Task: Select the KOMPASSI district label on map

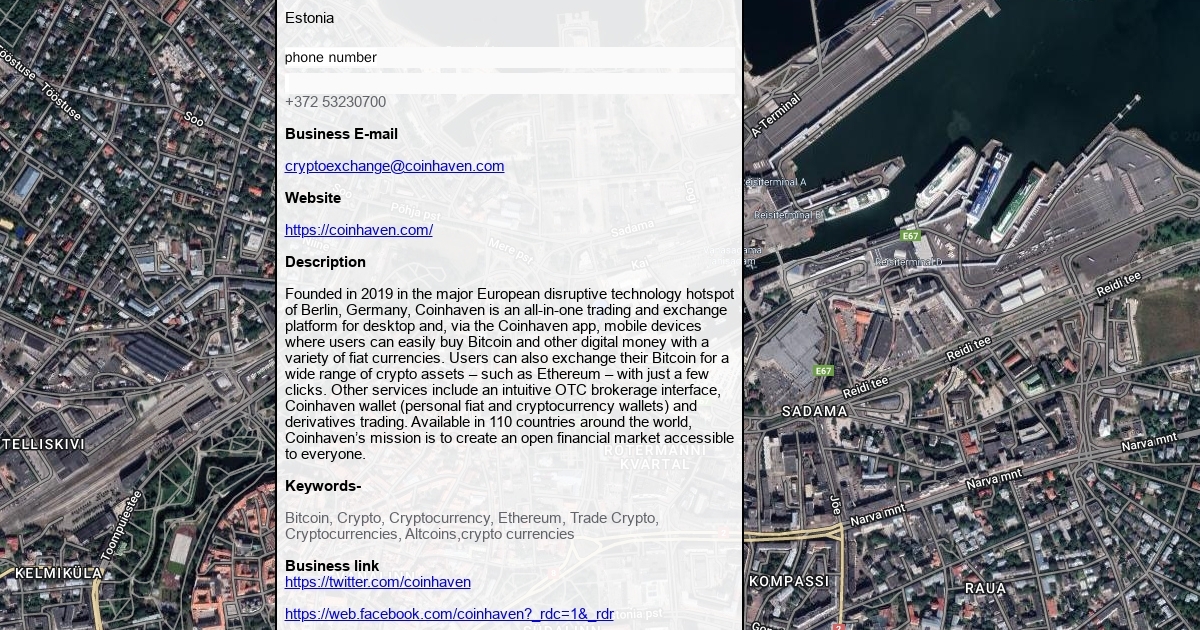Action: 789,581
